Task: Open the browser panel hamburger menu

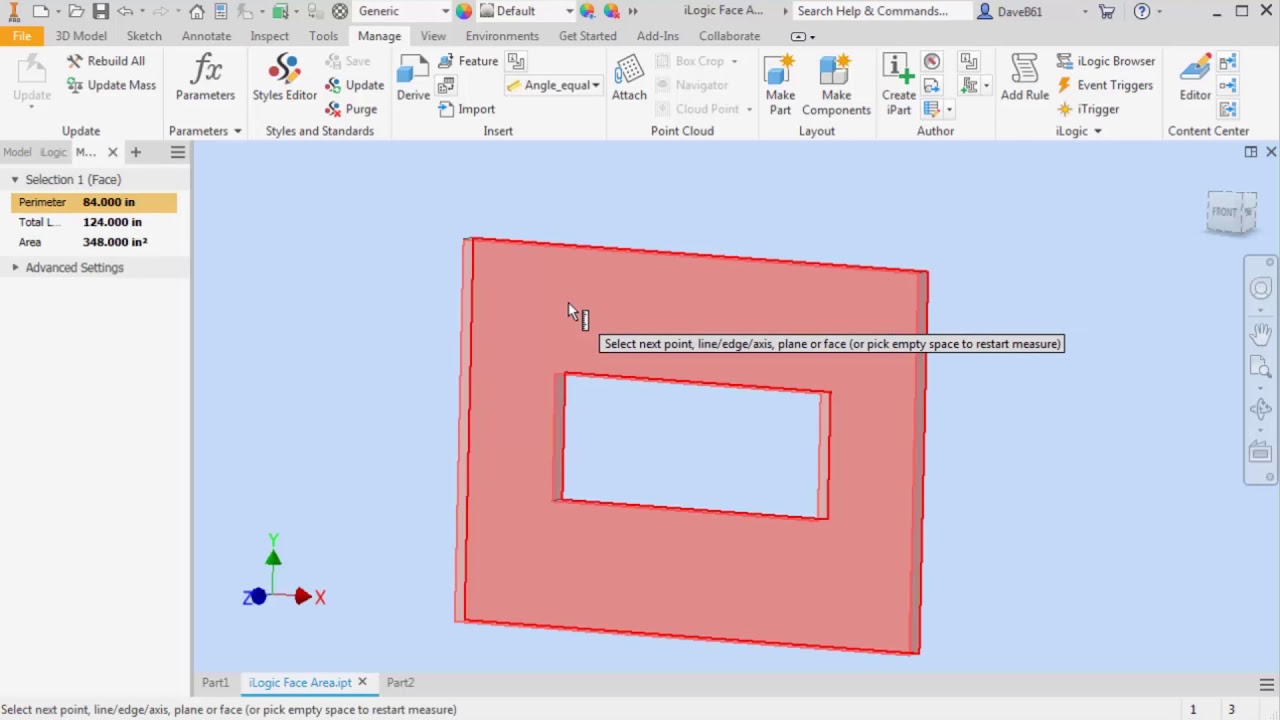Action: (177, 152)
